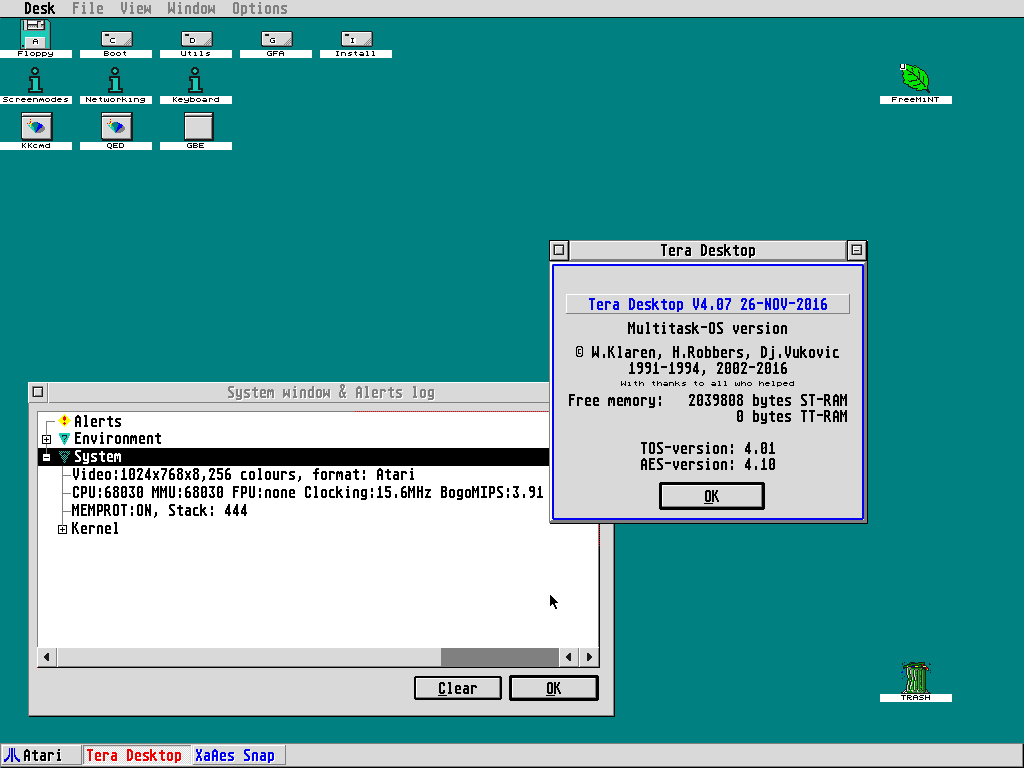This screenshot has width=1024, height=768.
Task: Open the KKcmd program icon
Action: (36, 126)
